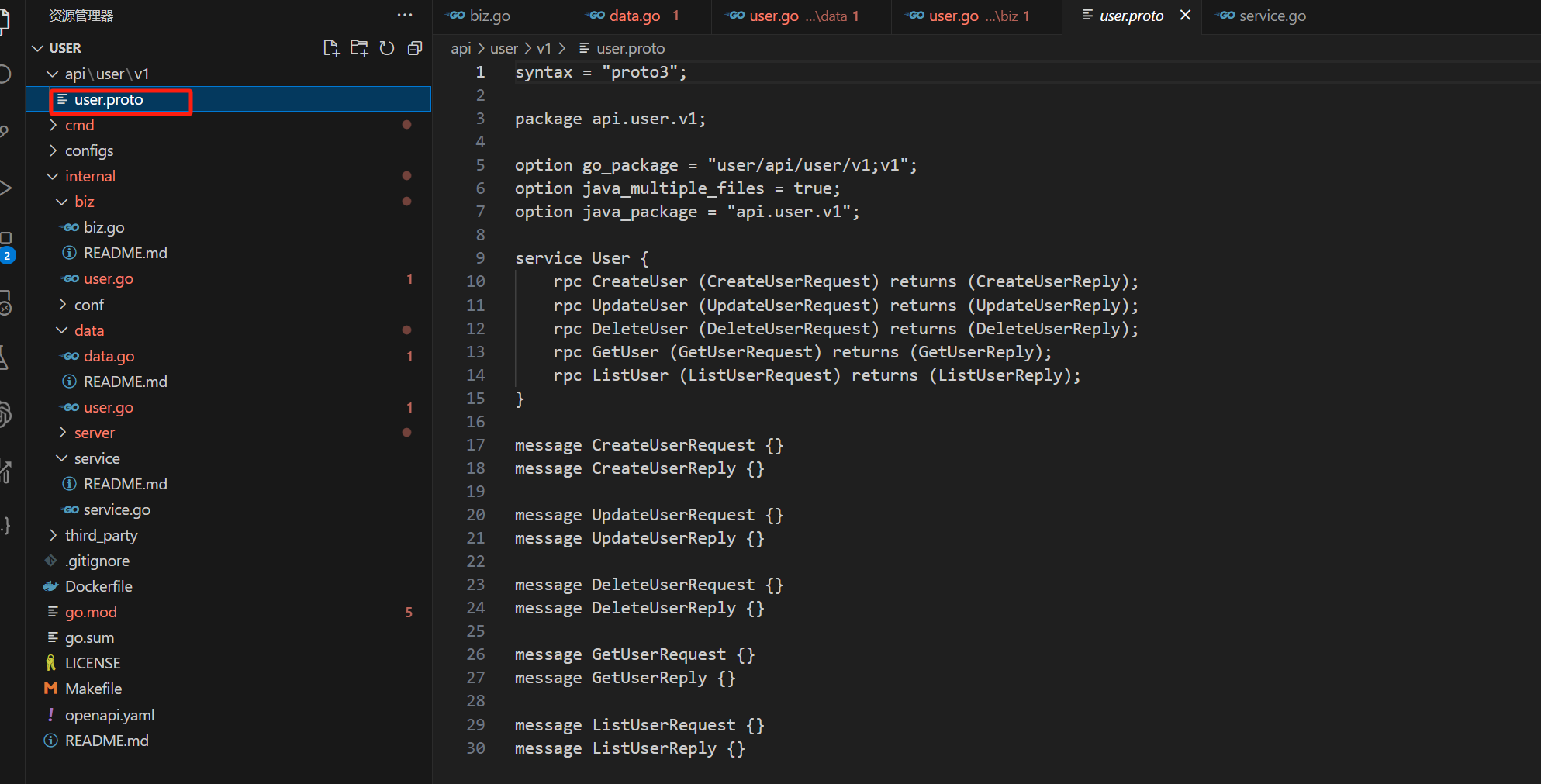
Task: Place cursor on 'syntax = "proto3";' line
Action: (x=601, y=72)
